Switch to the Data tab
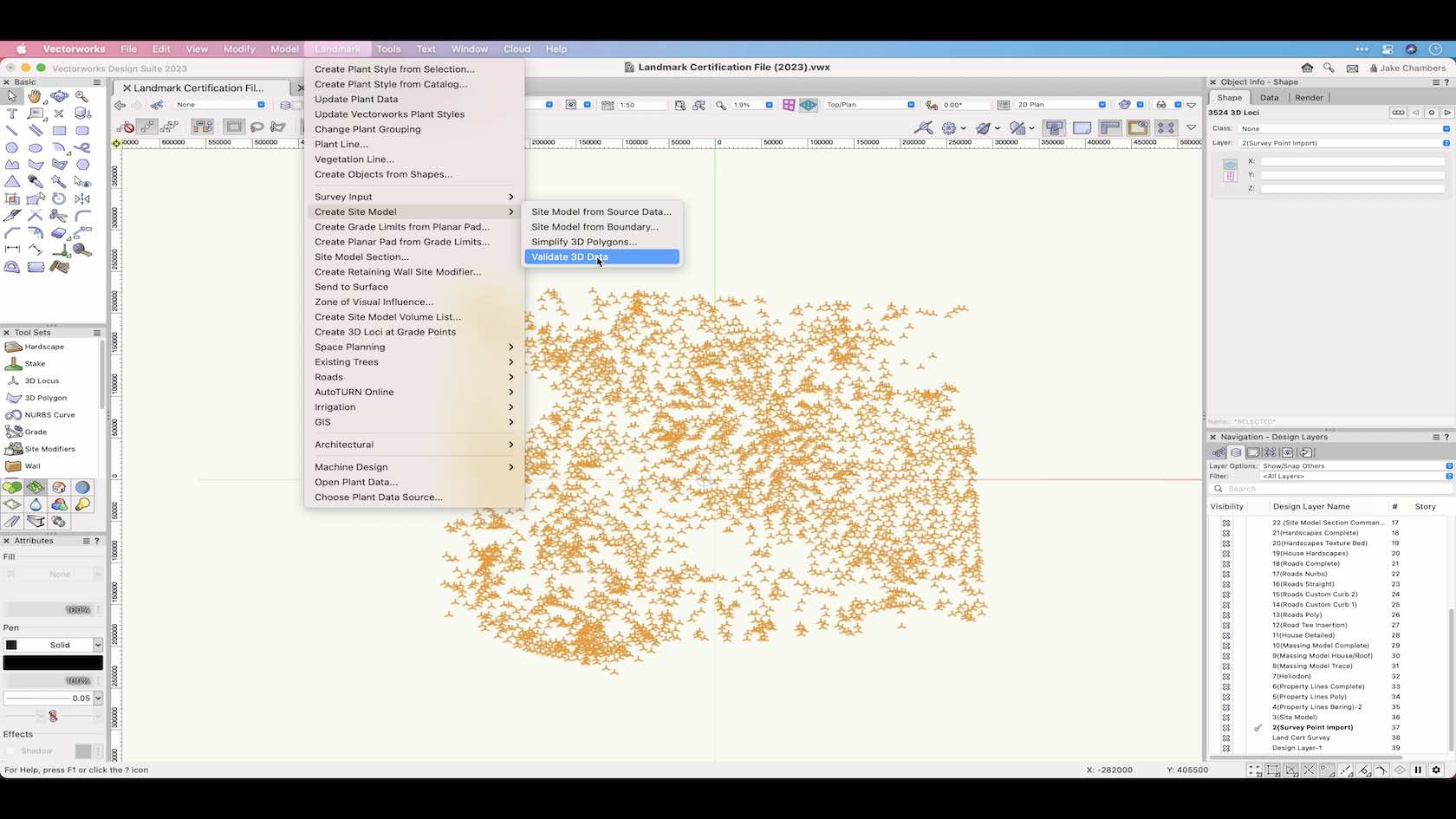1456x819 pixels. [1269, 98]
